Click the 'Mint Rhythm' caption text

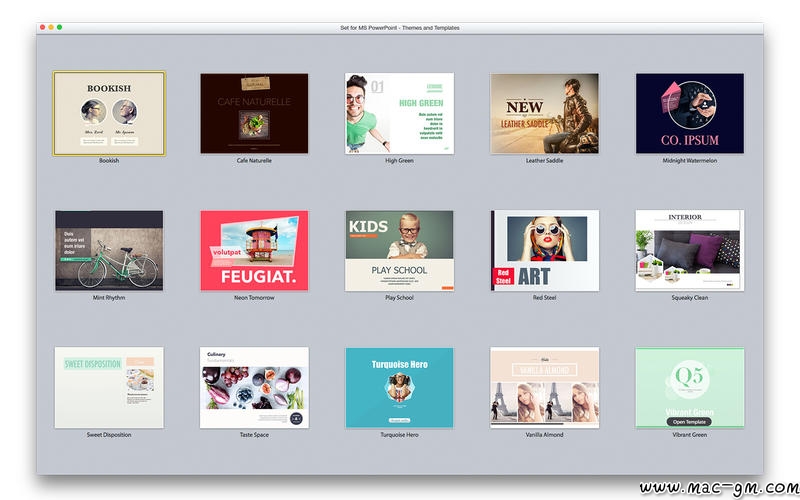[x=109, y=297]
